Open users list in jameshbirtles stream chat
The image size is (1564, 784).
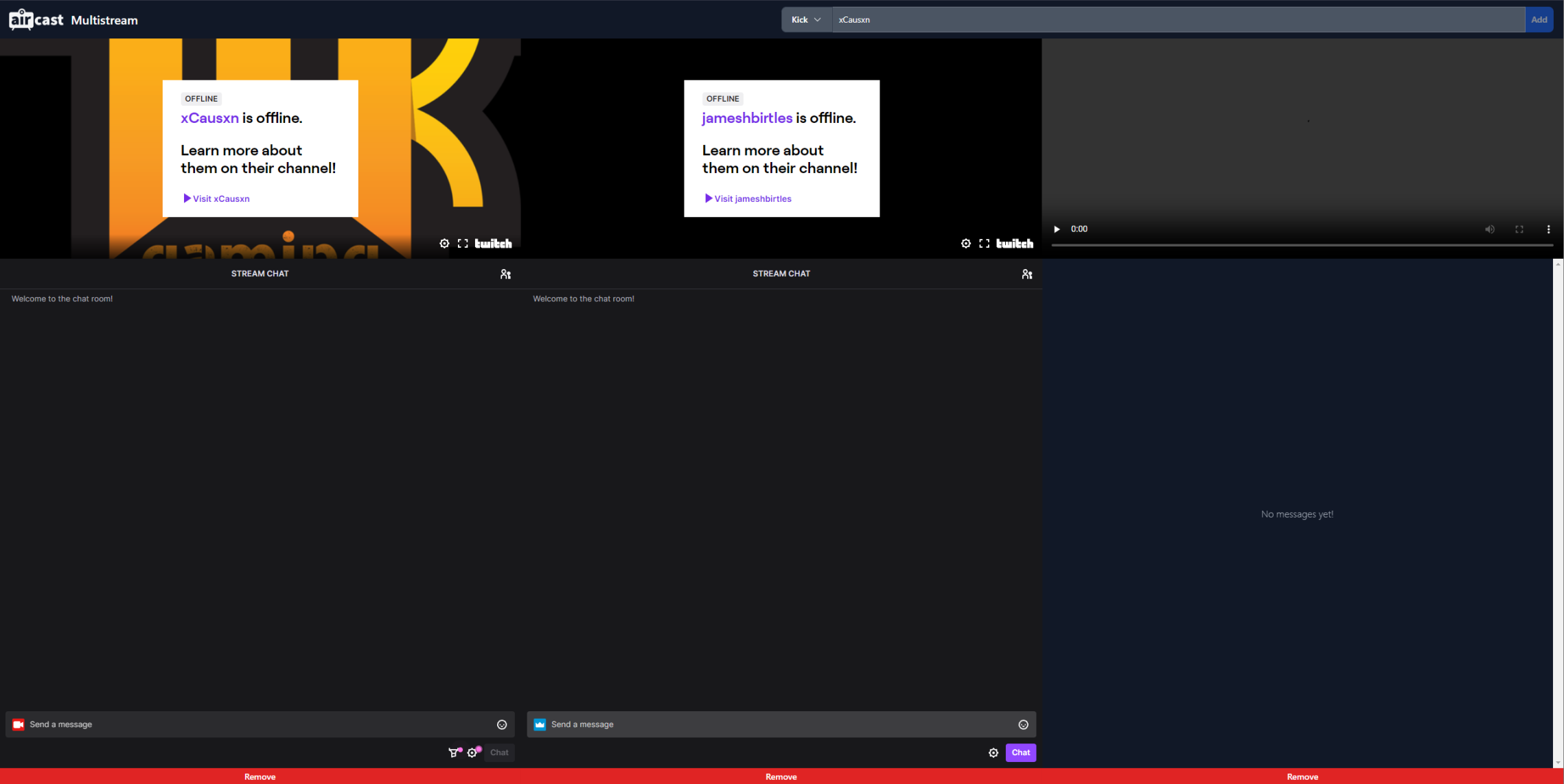point(1027,274)
